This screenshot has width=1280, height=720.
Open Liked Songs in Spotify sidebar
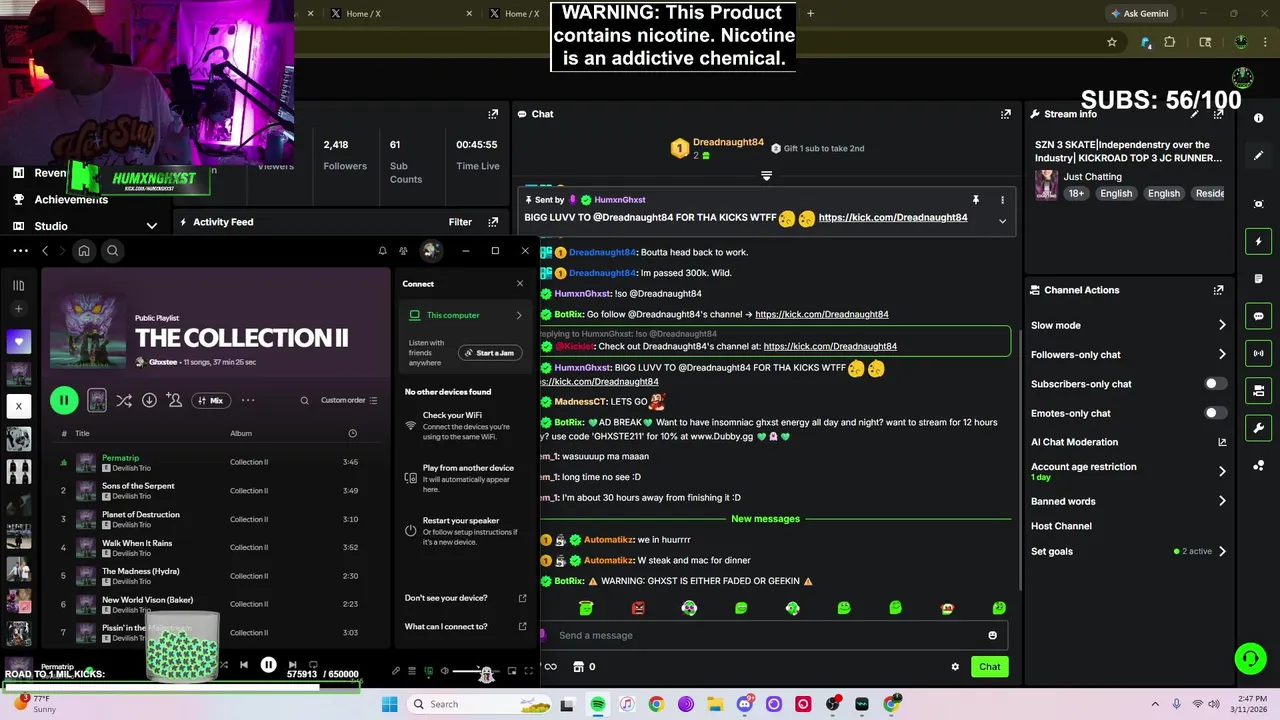(x=18, y=342)
